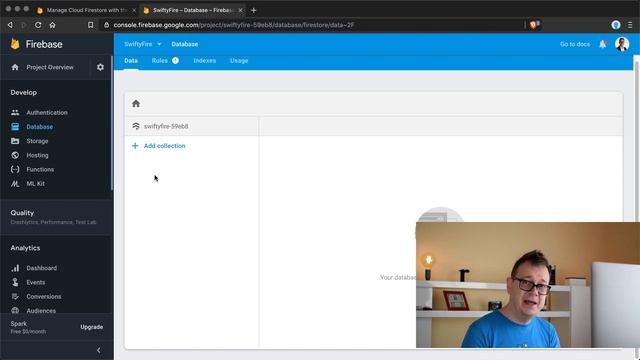
Task: Open a new browser tab with plus
Action: (253, 10)
